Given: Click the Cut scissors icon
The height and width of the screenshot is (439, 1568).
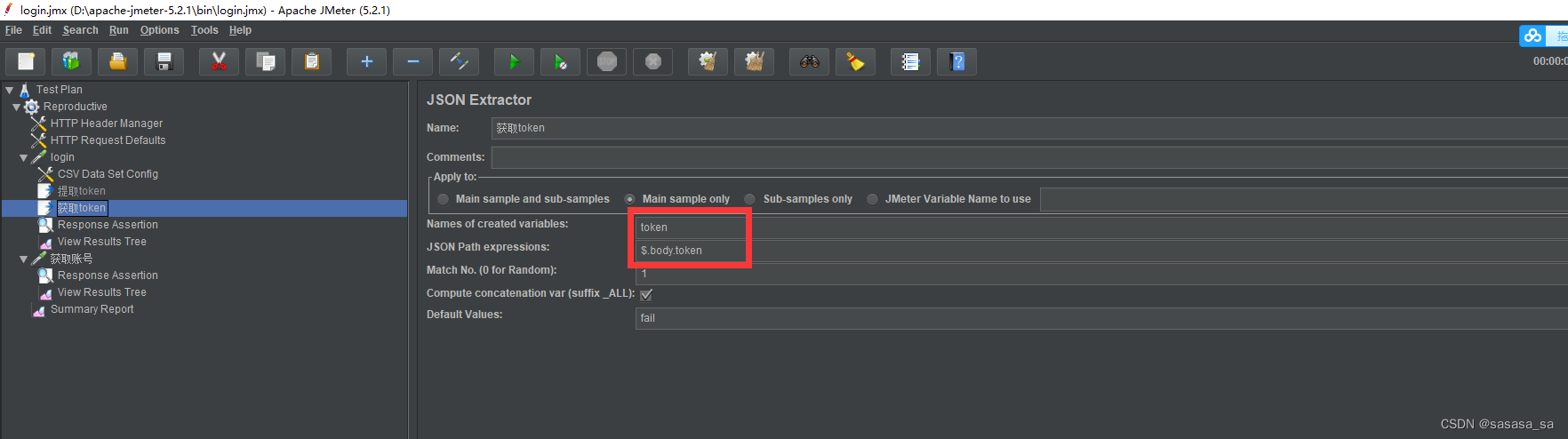Looking at the screenshot, I should 220,61.
